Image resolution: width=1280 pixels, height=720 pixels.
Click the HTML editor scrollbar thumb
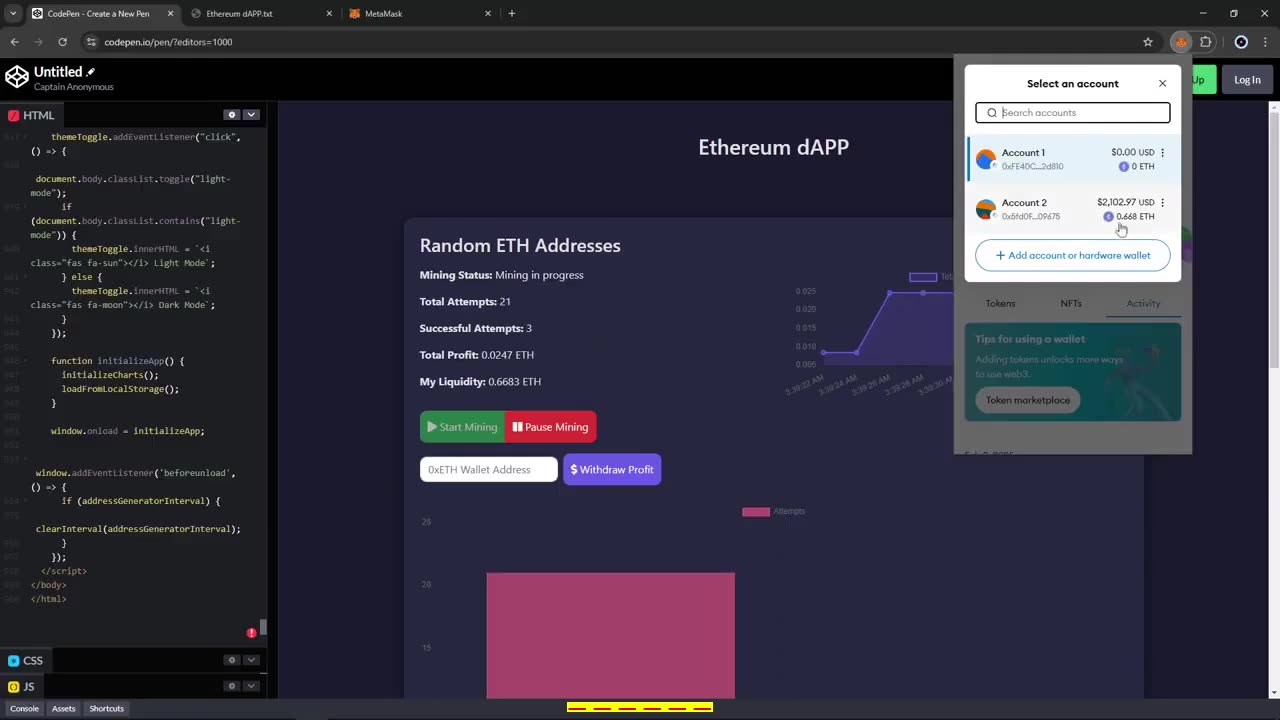click(x=263, y=627)
